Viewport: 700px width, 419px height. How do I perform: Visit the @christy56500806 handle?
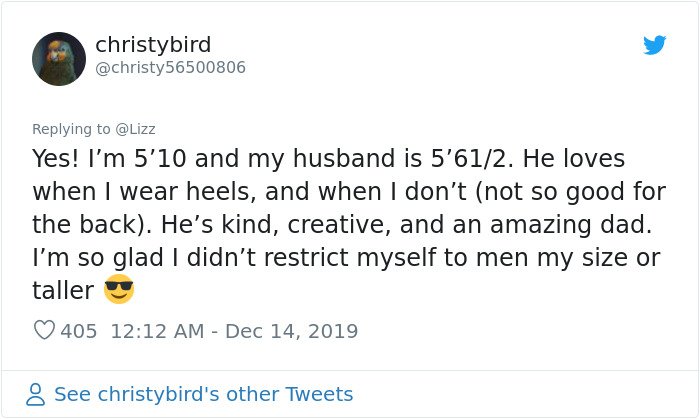coord(171,67)
